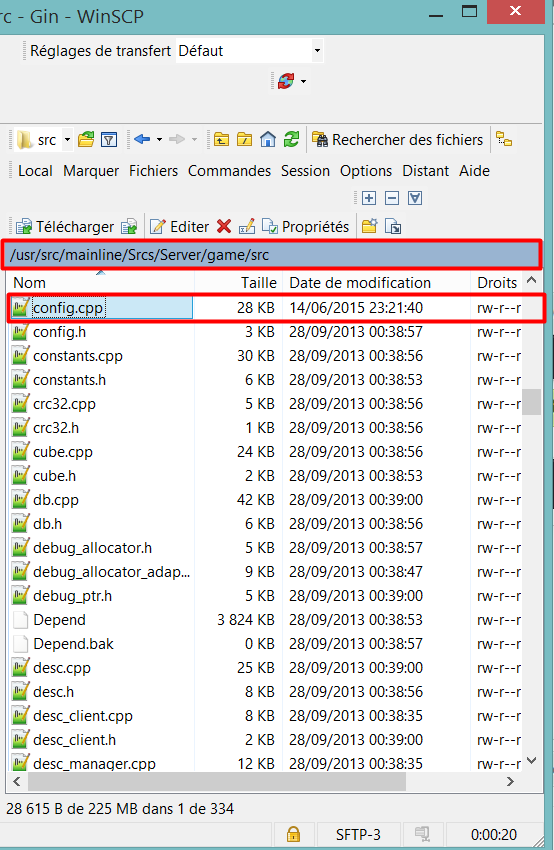Screen dimensions: 554x850
Task: Open the Session menu
Action: coord(305,171)
